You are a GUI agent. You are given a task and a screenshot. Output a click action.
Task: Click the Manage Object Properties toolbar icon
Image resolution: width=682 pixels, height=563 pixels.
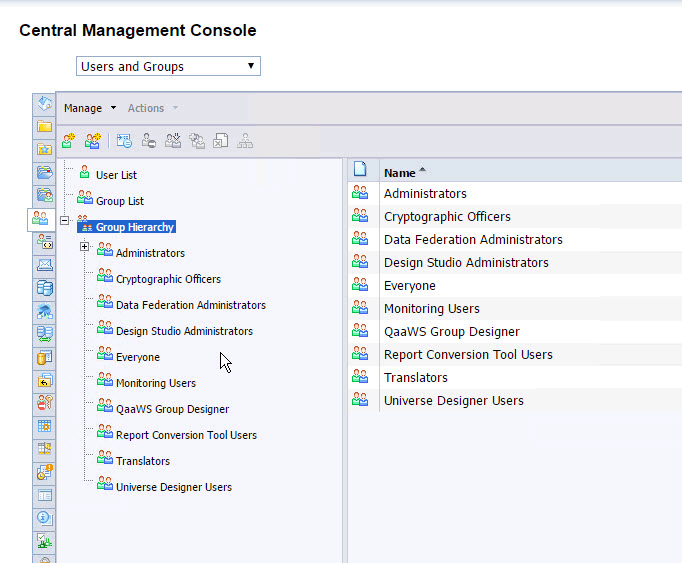[x=124, y=141]
